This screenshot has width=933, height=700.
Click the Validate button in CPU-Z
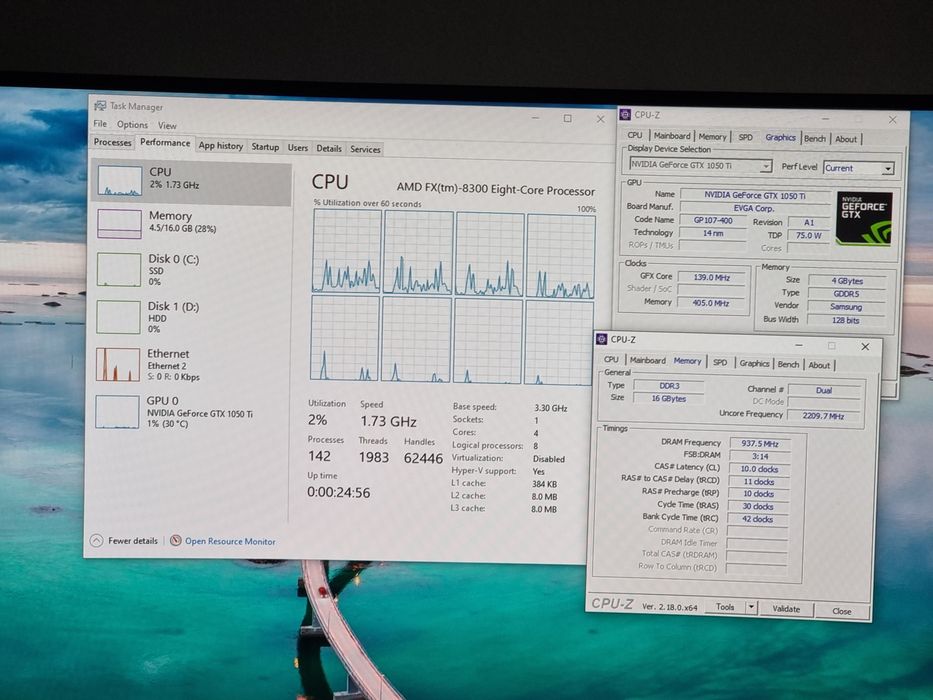click(x=786, y=608)
